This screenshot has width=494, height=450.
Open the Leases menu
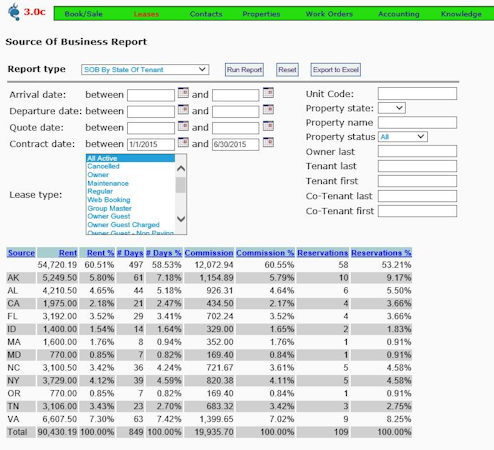point(146,14)
